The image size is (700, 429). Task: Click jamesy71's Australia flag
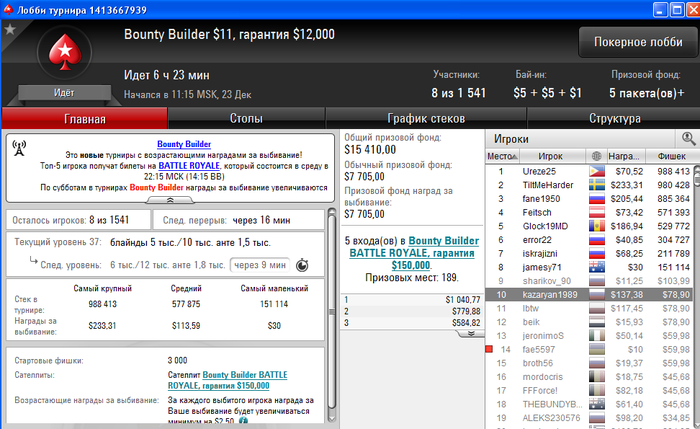pyautogui.click(x=597, y=267)
